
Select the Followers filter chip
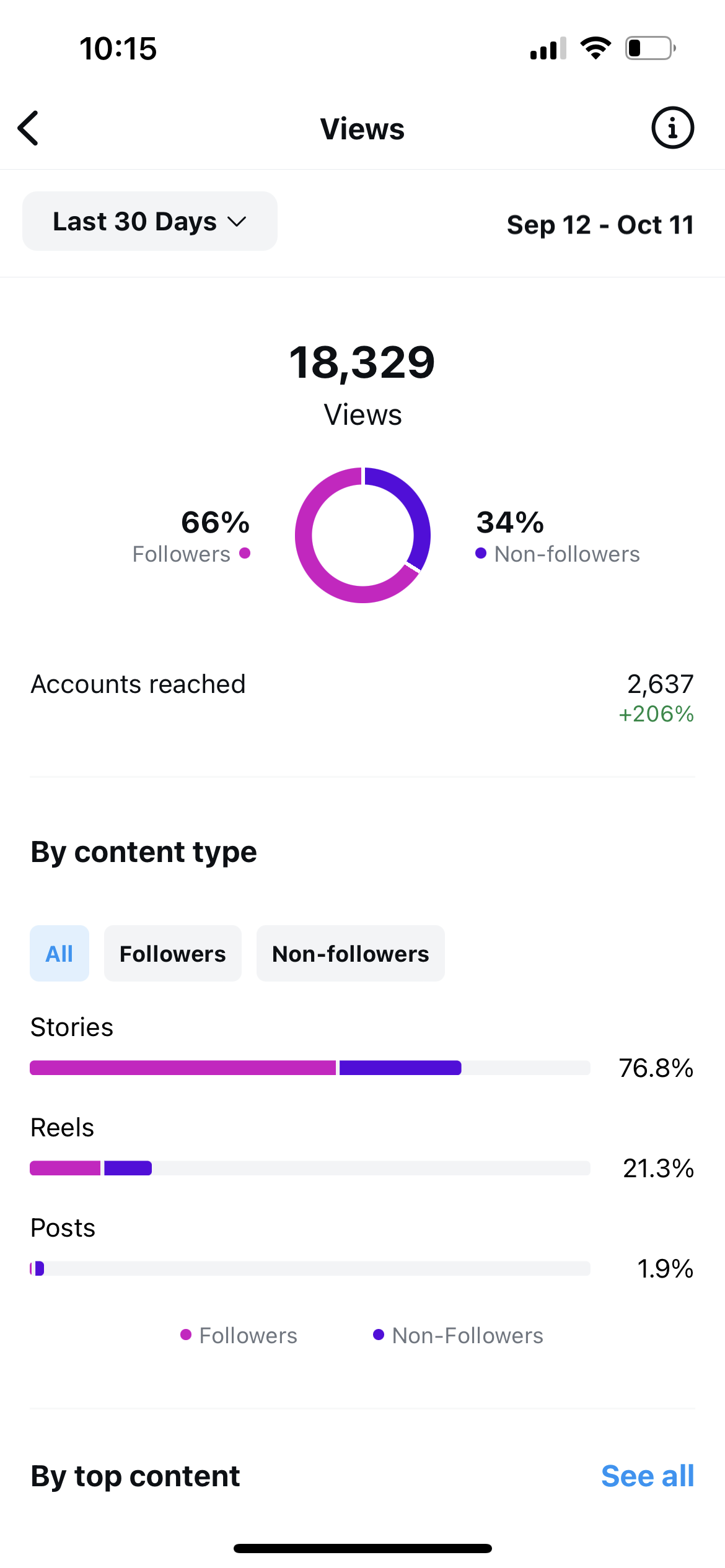173,954
